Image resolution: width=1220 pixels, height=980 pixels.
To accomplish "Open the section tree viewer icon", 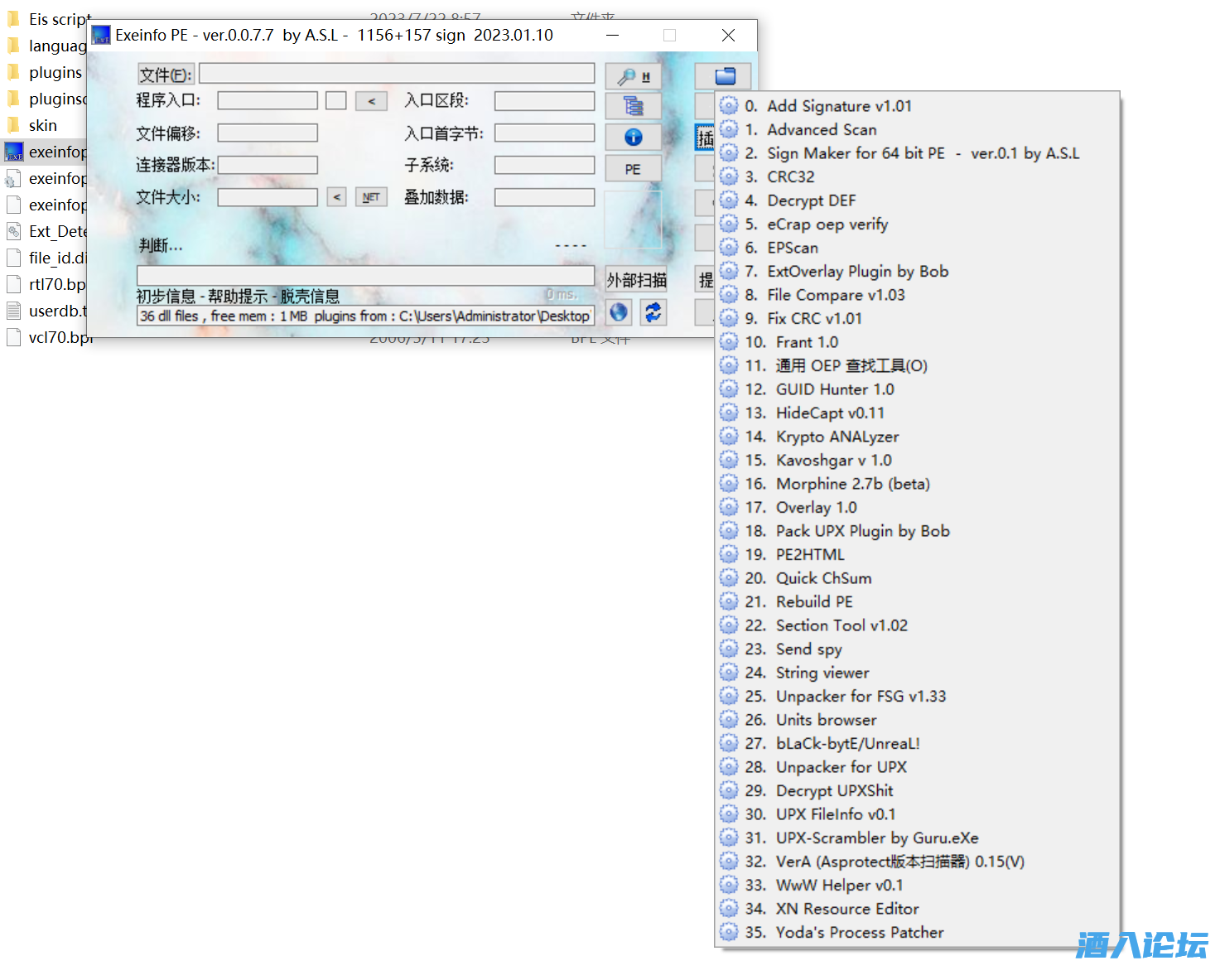I will pos(634,106).
